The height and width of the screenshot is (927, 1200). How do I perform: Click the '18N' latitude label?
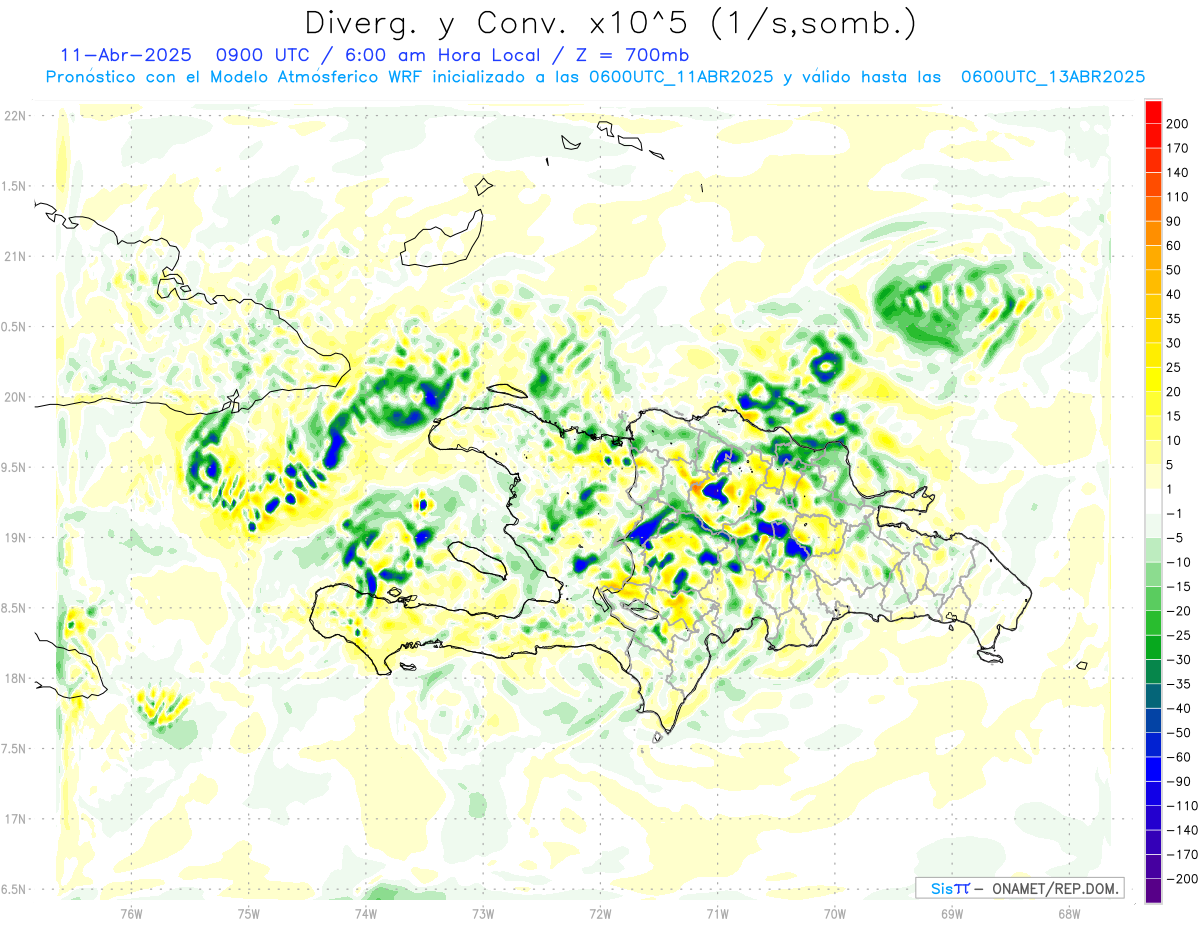pyautogui.click(x=14, y=678)
